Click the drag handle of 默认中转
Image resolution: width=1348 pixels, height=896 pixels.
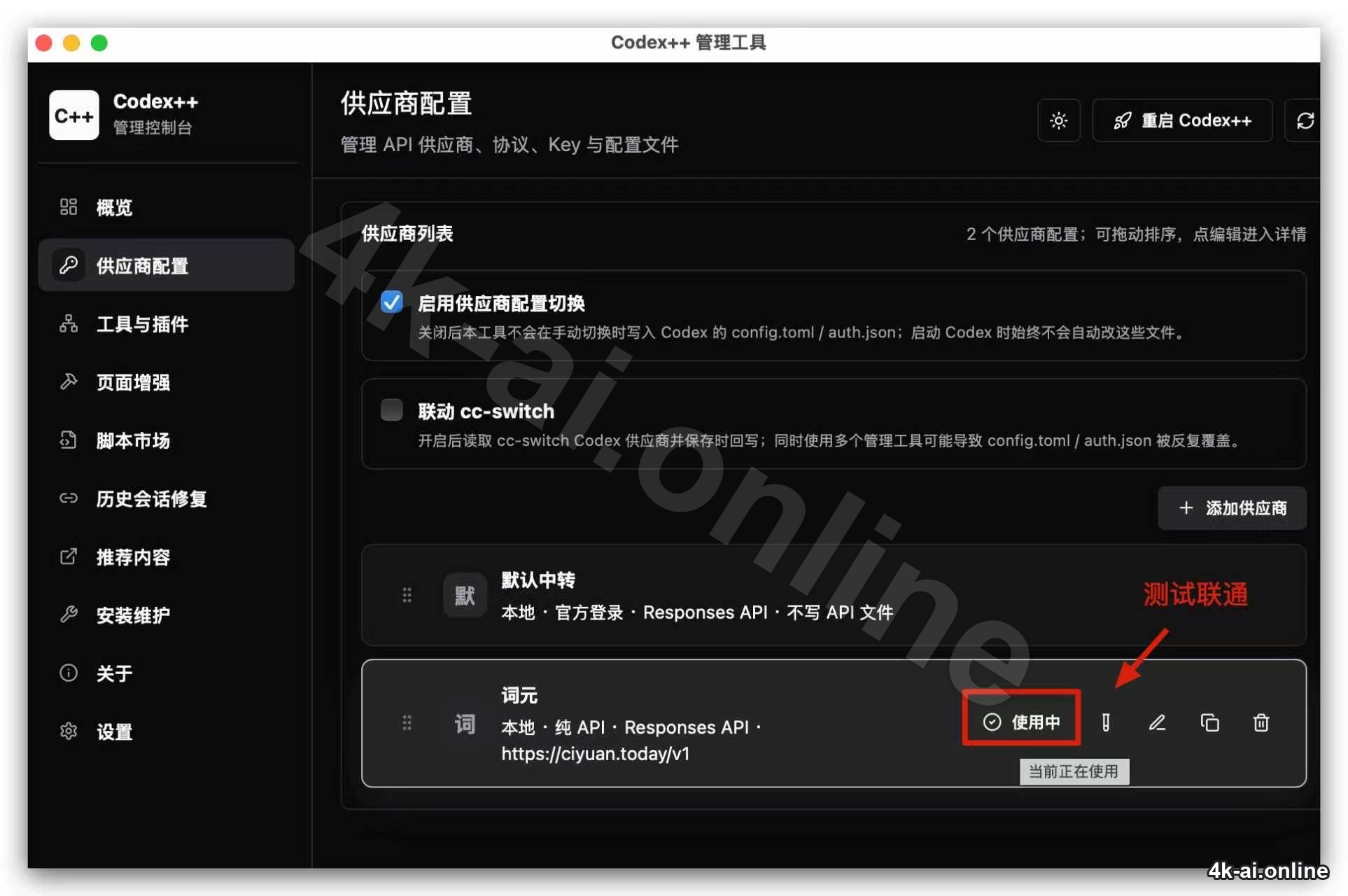point(407,595)
